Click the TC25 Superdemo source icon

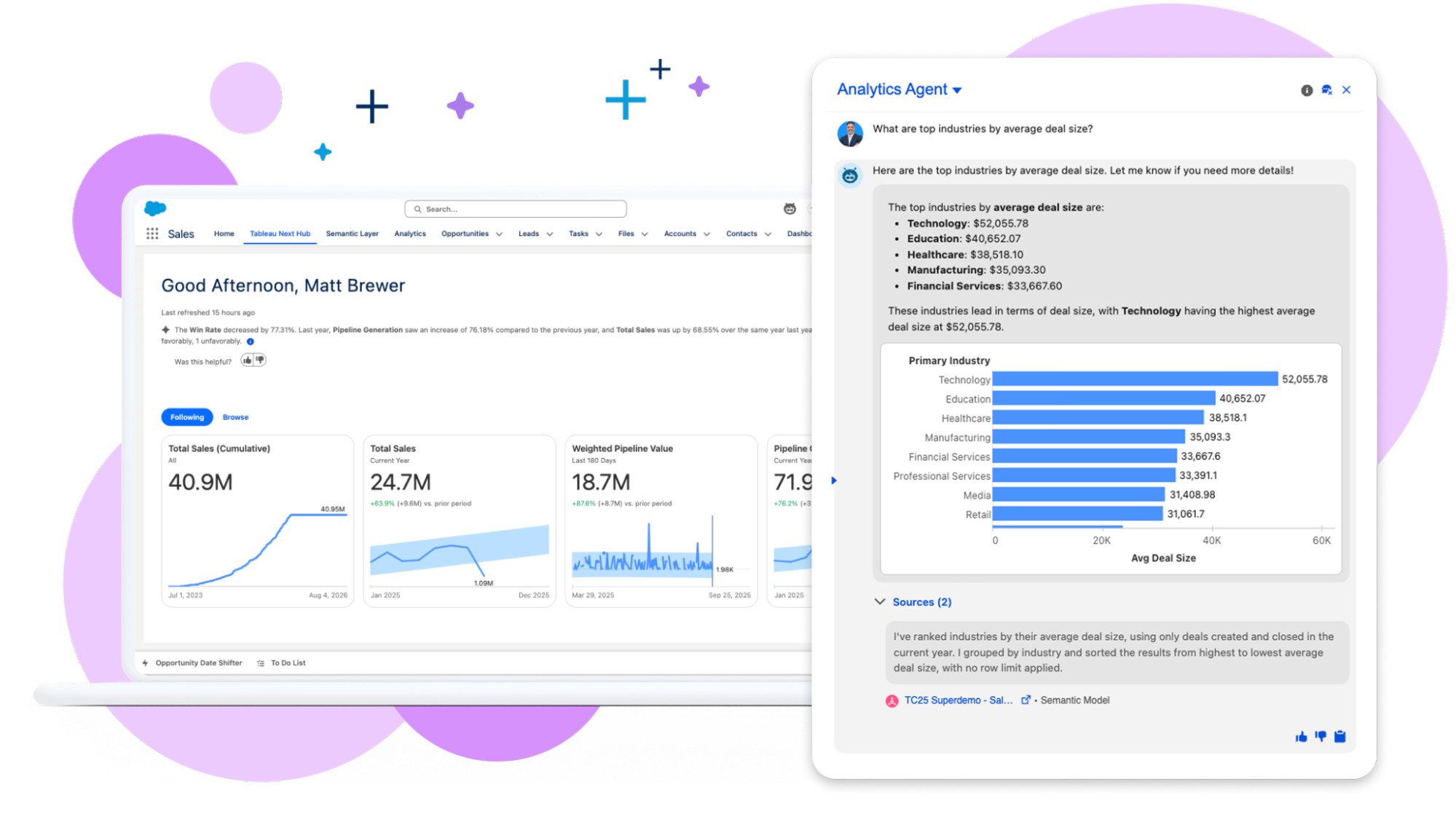[x=892, y=701]
